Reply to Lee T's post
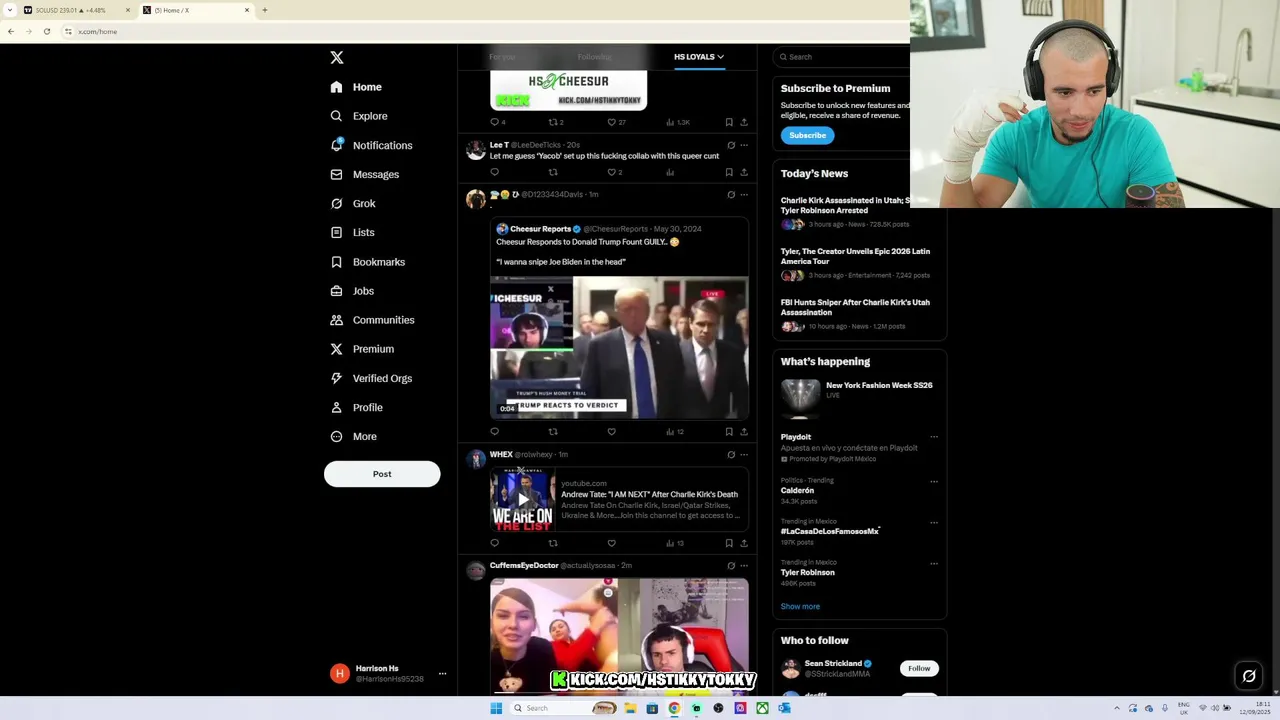The image size is (1280, 720). point(494,172)
